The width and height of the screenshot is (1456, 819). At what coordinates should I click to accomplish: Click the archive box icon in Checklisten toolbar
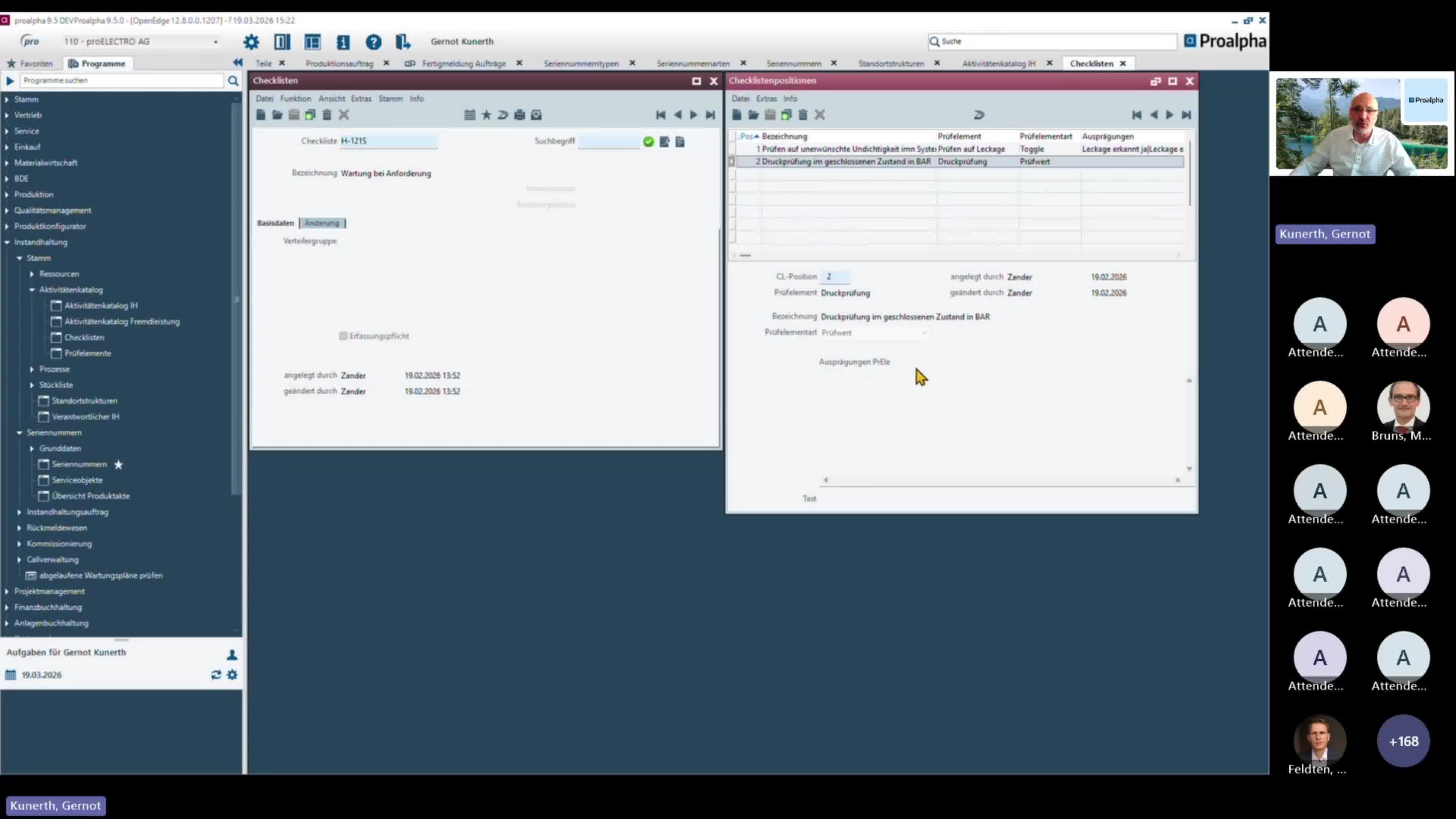tap(537, 115)
